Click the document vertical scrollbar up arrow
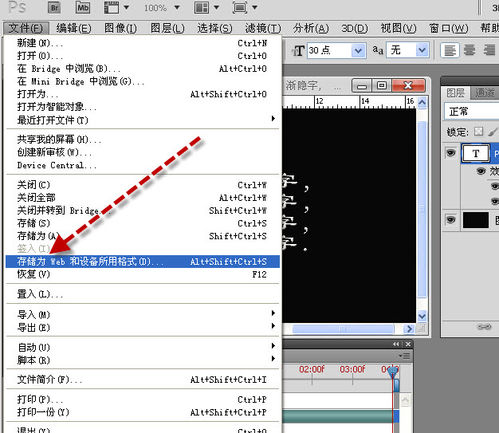Image resolution: width=499 pixels, height=433 pixels. pos(422,102)
